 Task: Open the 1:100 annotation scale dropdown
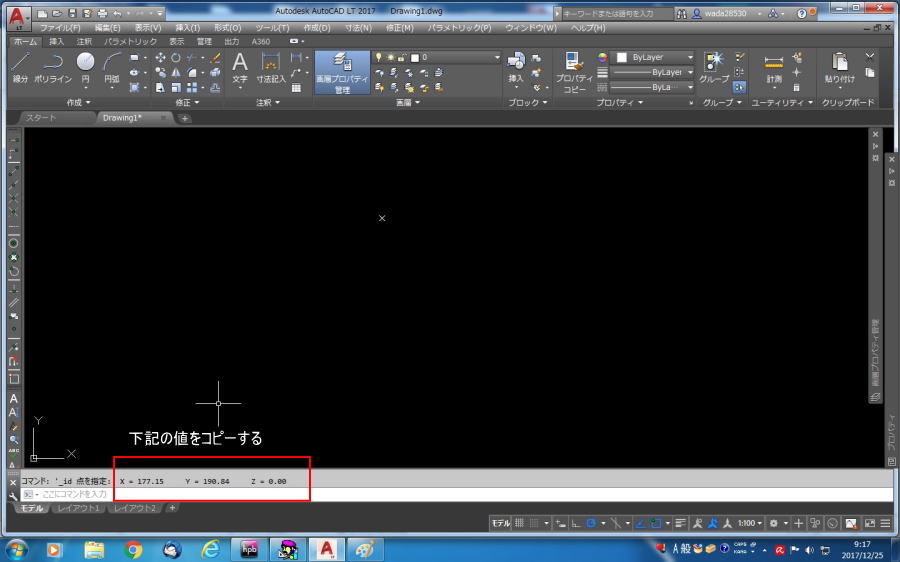[750, 523]
